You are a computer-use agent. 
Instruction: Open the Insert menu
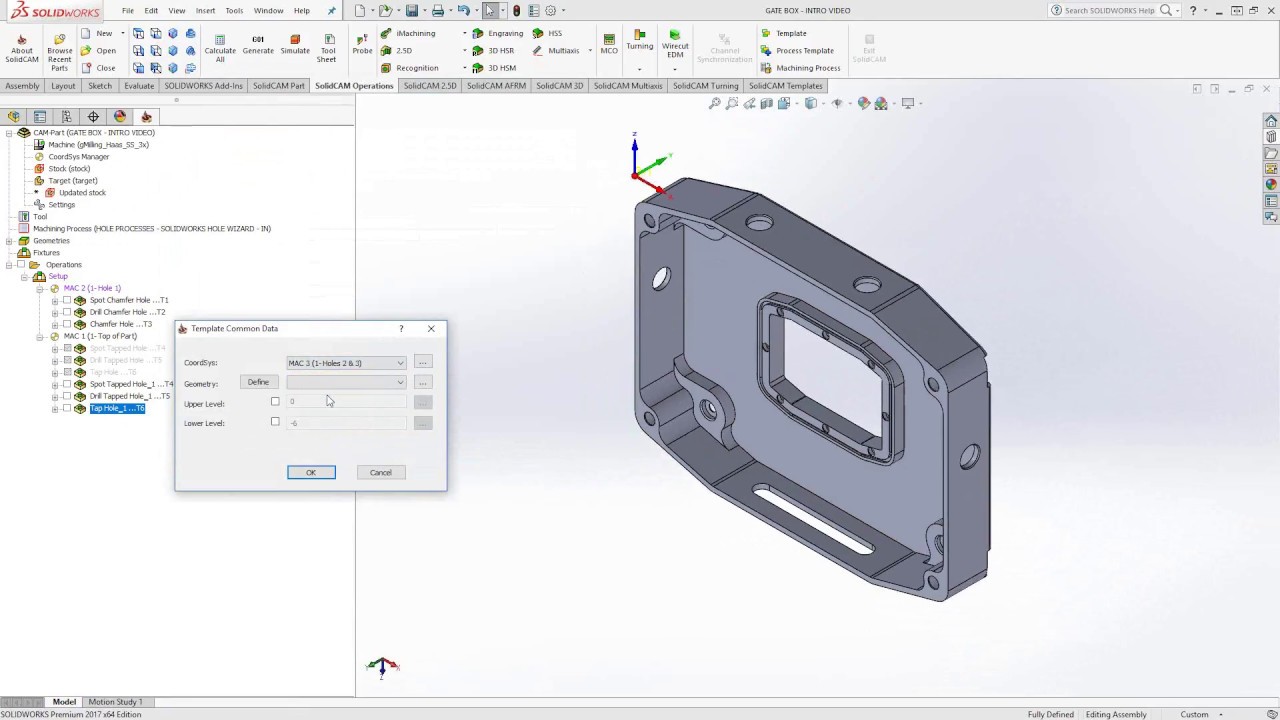tap(205, 11)
